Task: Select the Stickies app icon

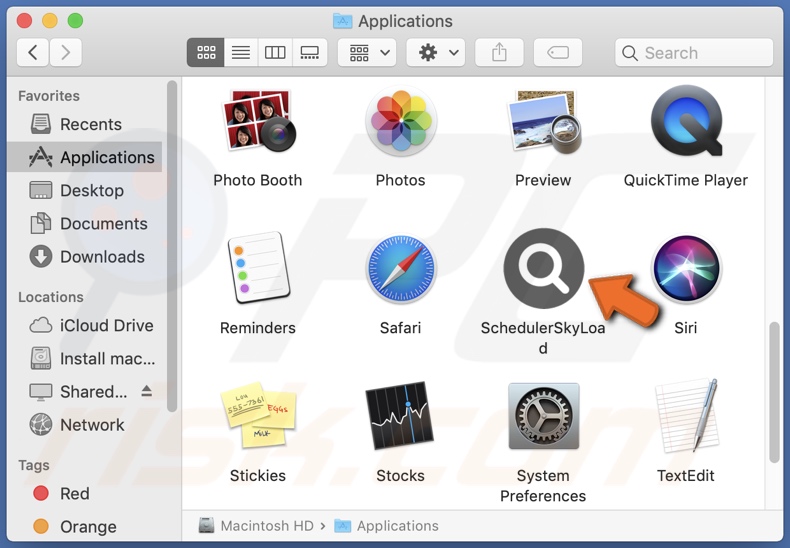Action: pos(258,415)
